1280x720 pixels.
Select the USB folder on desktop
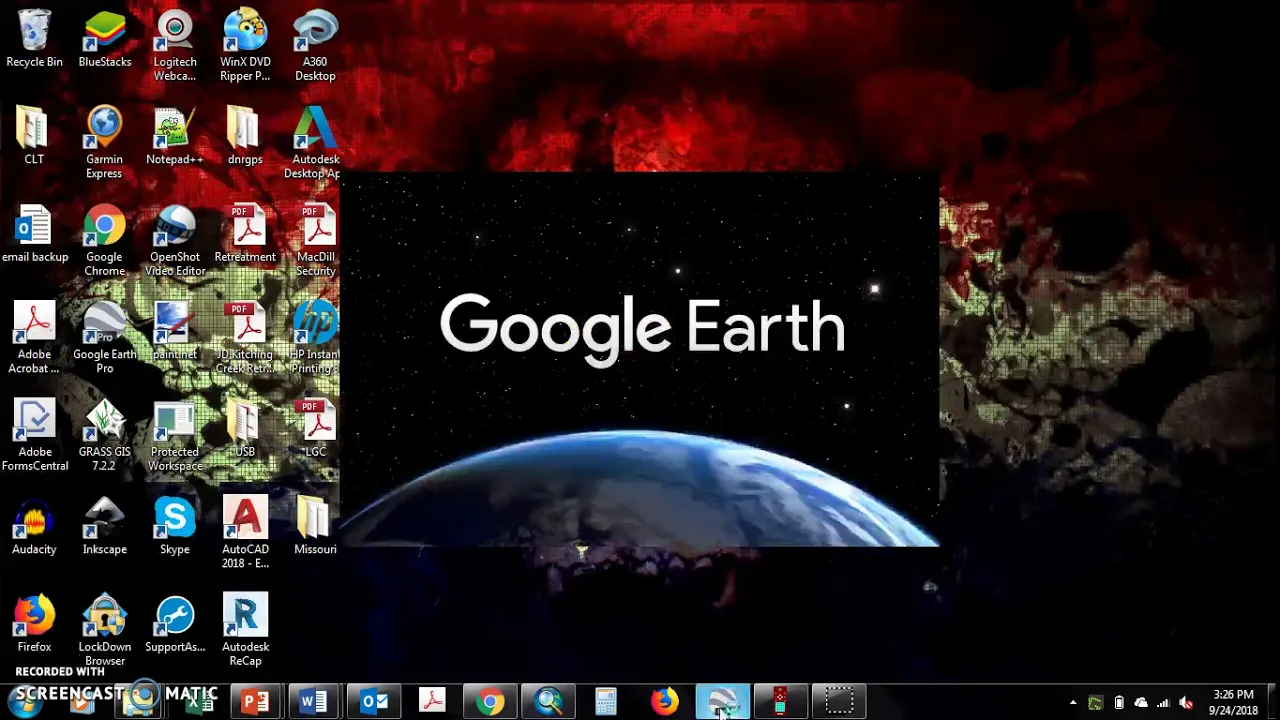[x=245, y=430]
